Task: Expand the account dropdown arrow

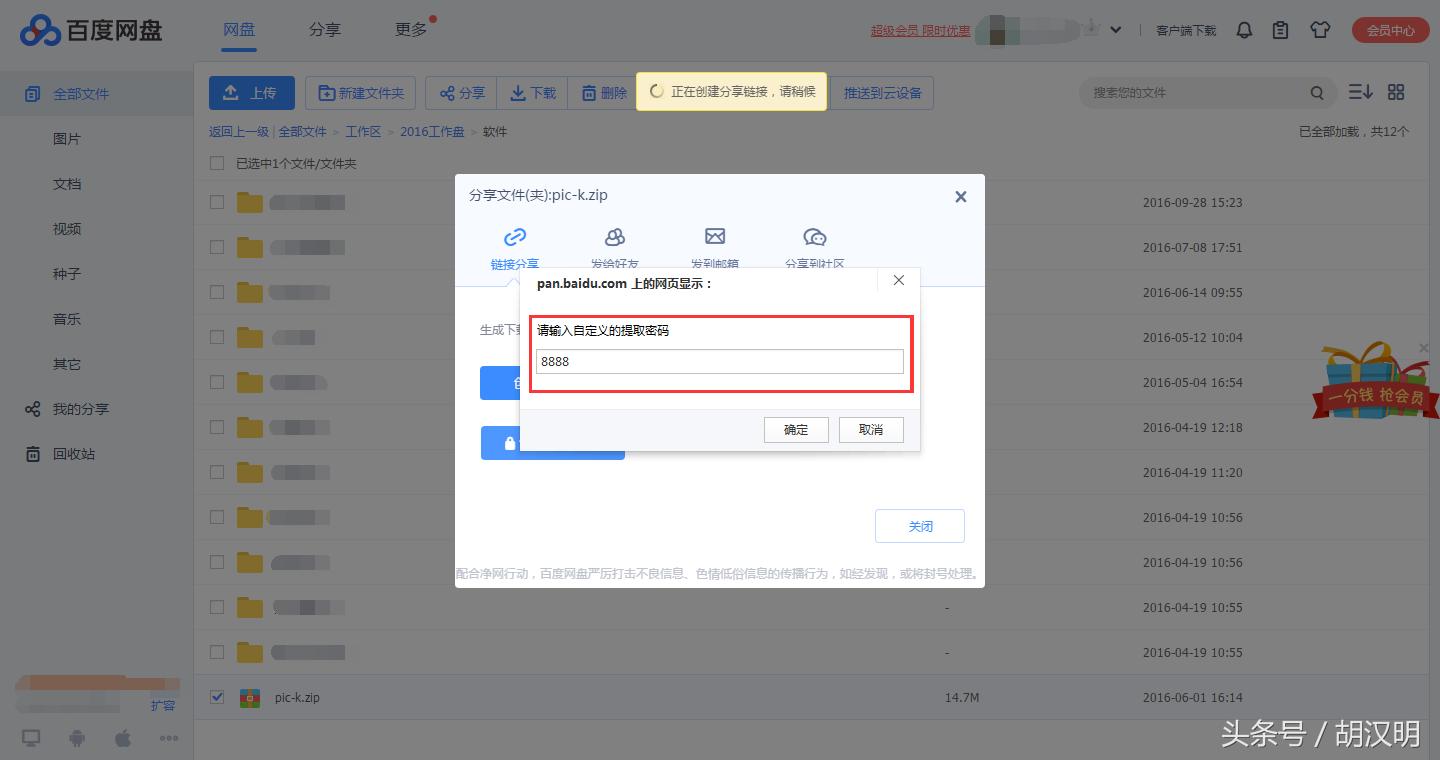Action: click(1116, 30)
